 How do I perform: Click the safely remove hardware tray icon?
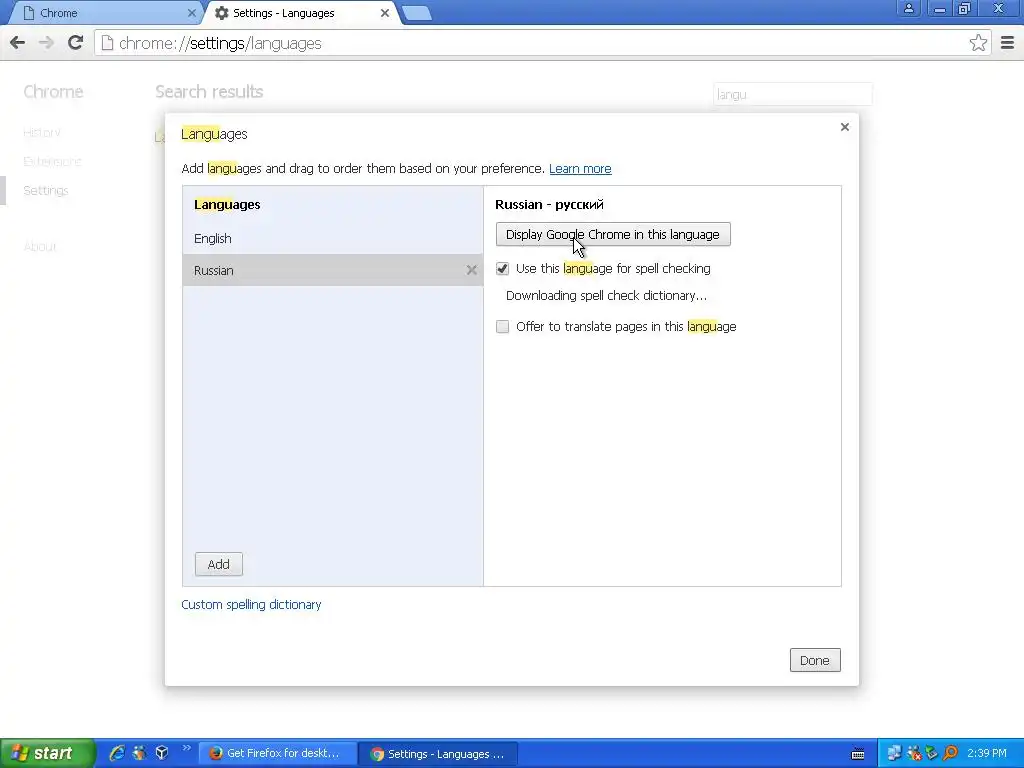point(932,754)
